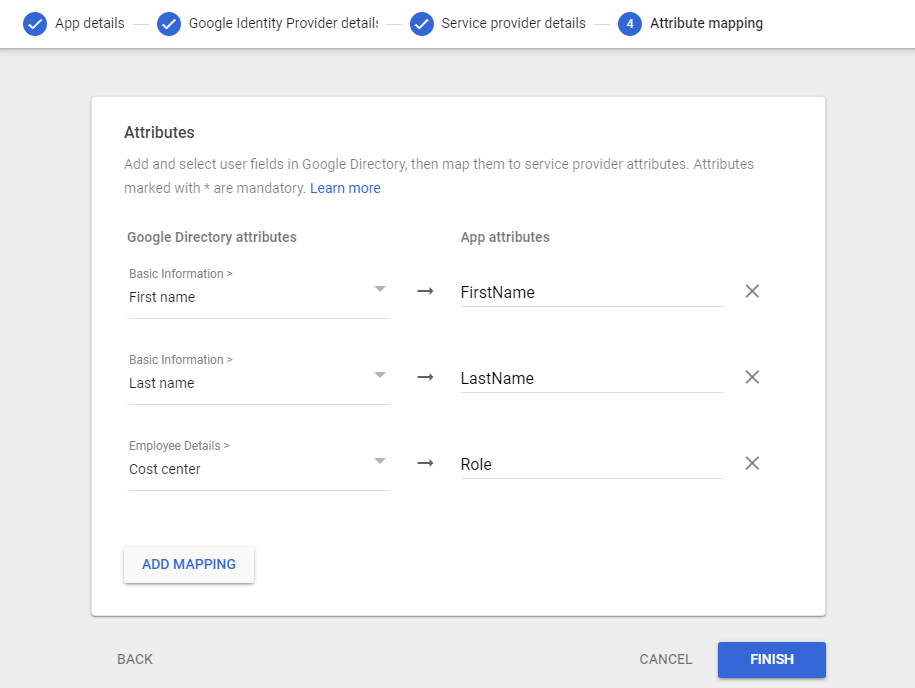This screenshot has width=915, height=688.
Task: Click Service provider details checkmark icon
Action: click(422, 23)
